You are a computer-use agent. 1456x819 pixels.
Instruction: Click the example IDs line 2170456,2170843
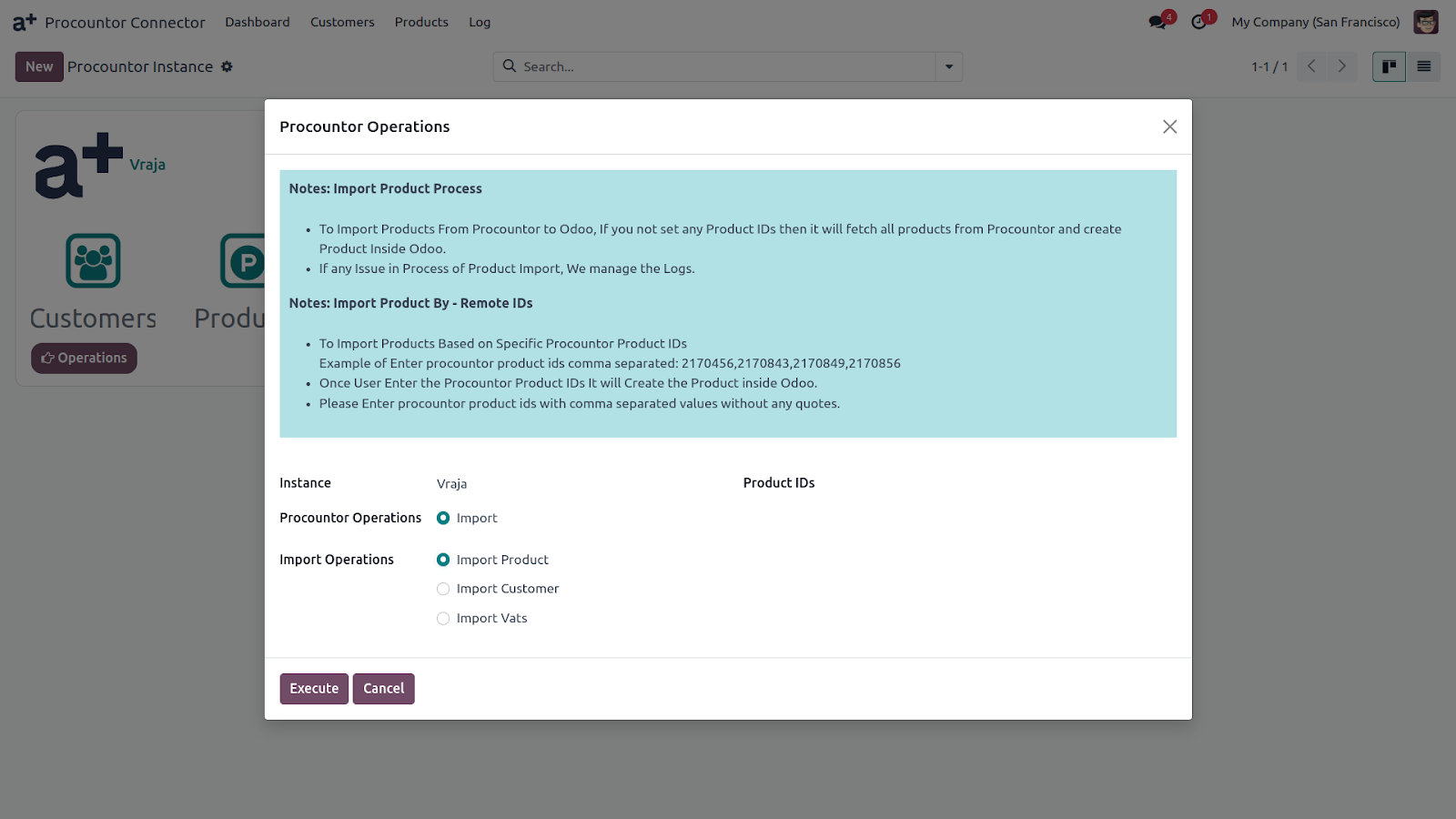pos(610,363)
